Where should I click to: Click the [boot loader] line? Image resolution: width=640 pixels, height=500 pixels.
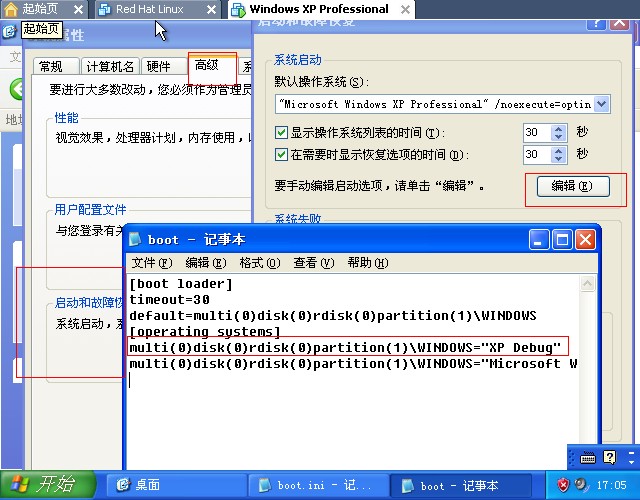tap(181, 284)
